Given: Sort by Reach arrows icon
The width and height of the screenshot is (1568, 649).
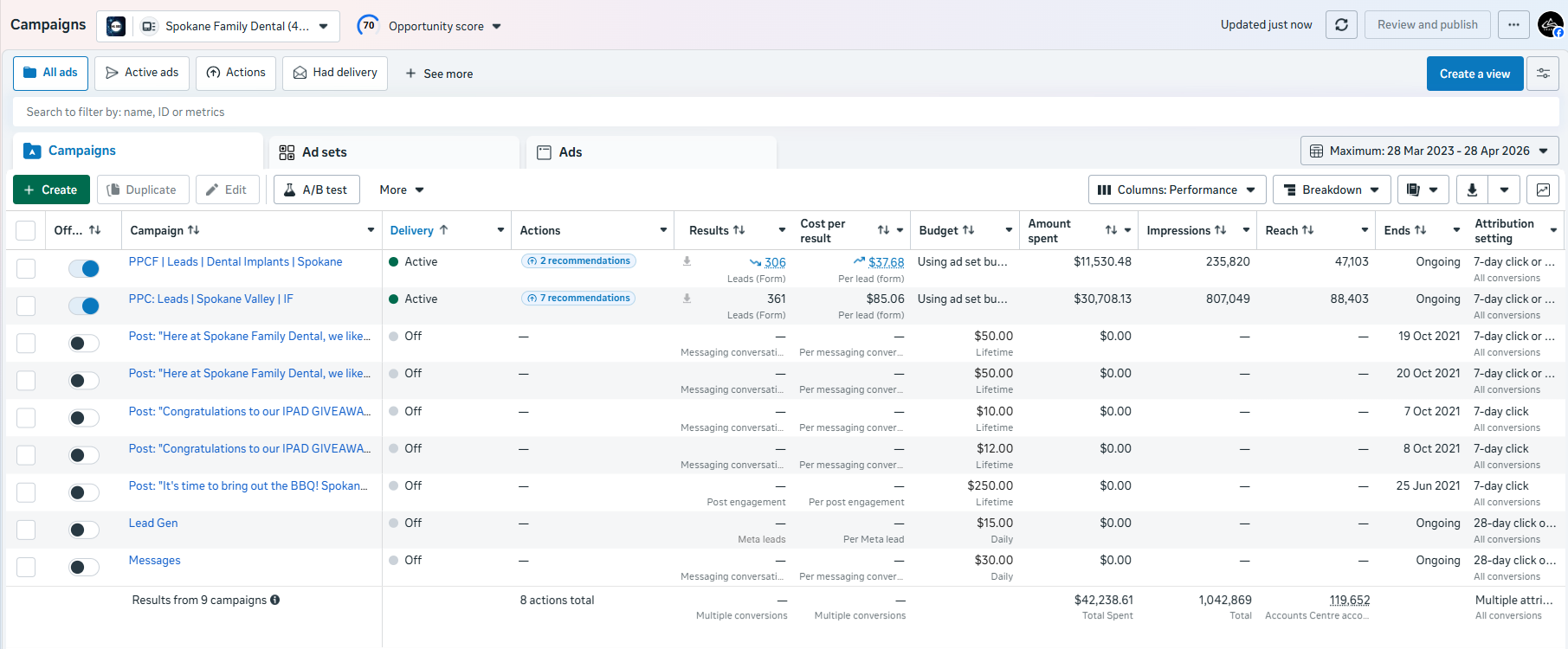Looking at the screenshot, I should (x=1308, y=230).
